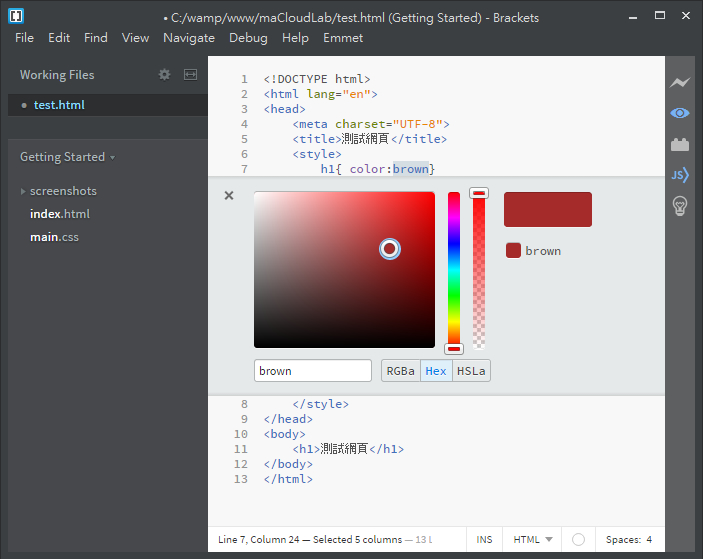Open the Getting Started project dropdown
Image resolution: width=703 pixels, height=559 pixels.
pos(67,157)
